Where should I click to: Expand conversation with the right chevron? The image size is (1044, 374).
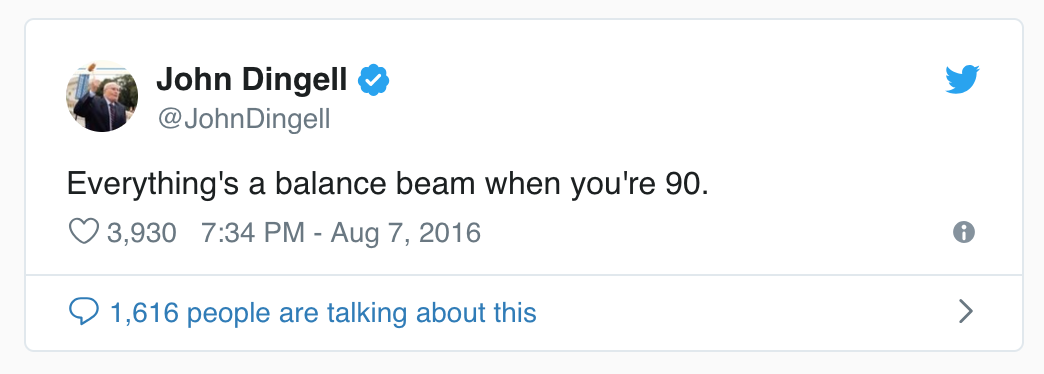(965, 311)
